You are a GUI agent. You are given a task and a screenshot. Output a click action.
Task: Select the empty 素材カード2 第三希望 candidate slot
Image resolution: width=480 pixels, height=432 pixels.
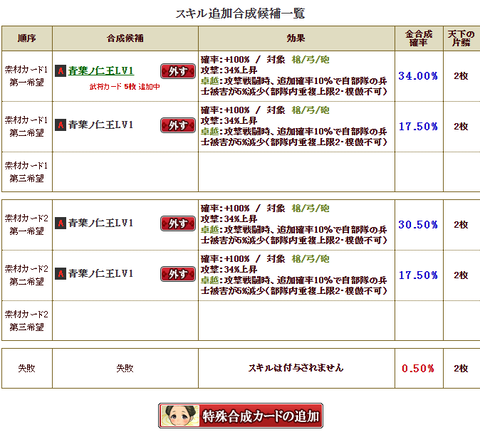[125, 321]
